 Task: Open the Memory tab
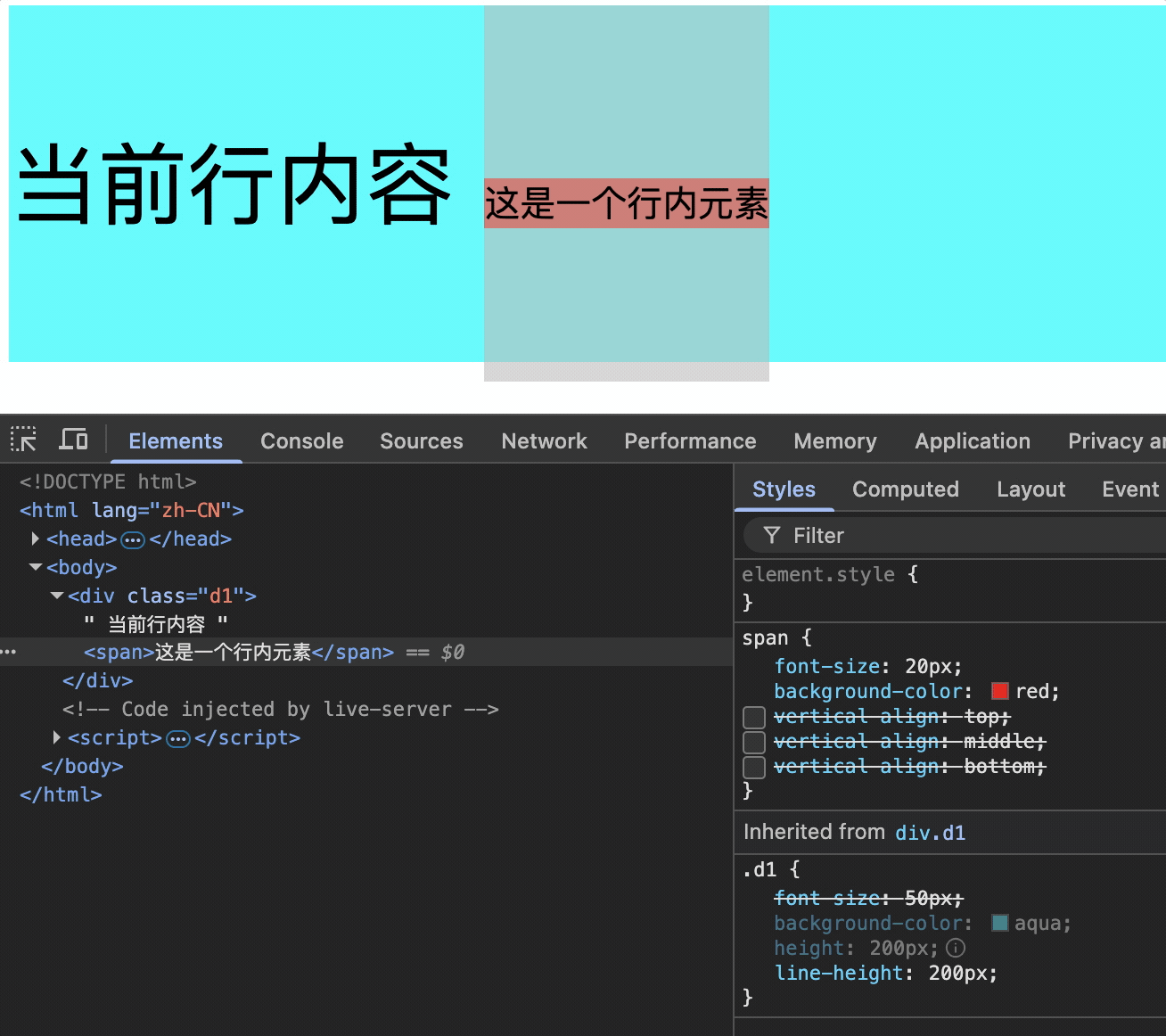coord(835,440)
